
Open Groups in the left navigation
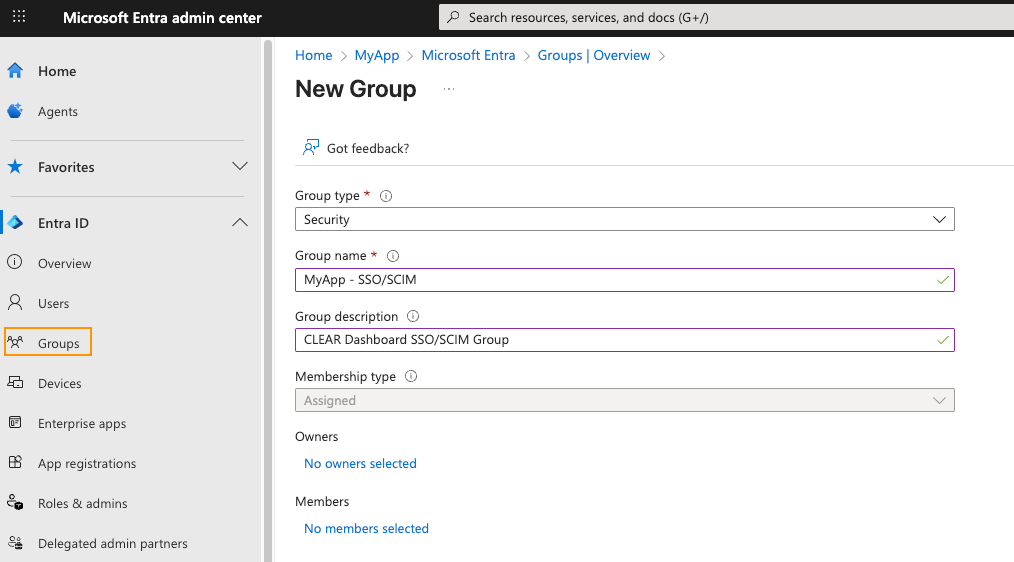coord(59,343)
